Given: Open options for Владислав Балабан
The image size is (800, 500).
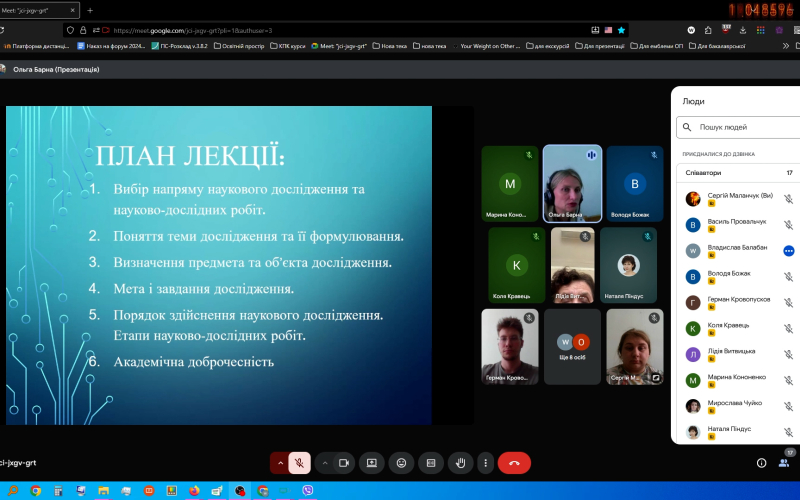Looking at the screenshot, I should tap(788, 250).
